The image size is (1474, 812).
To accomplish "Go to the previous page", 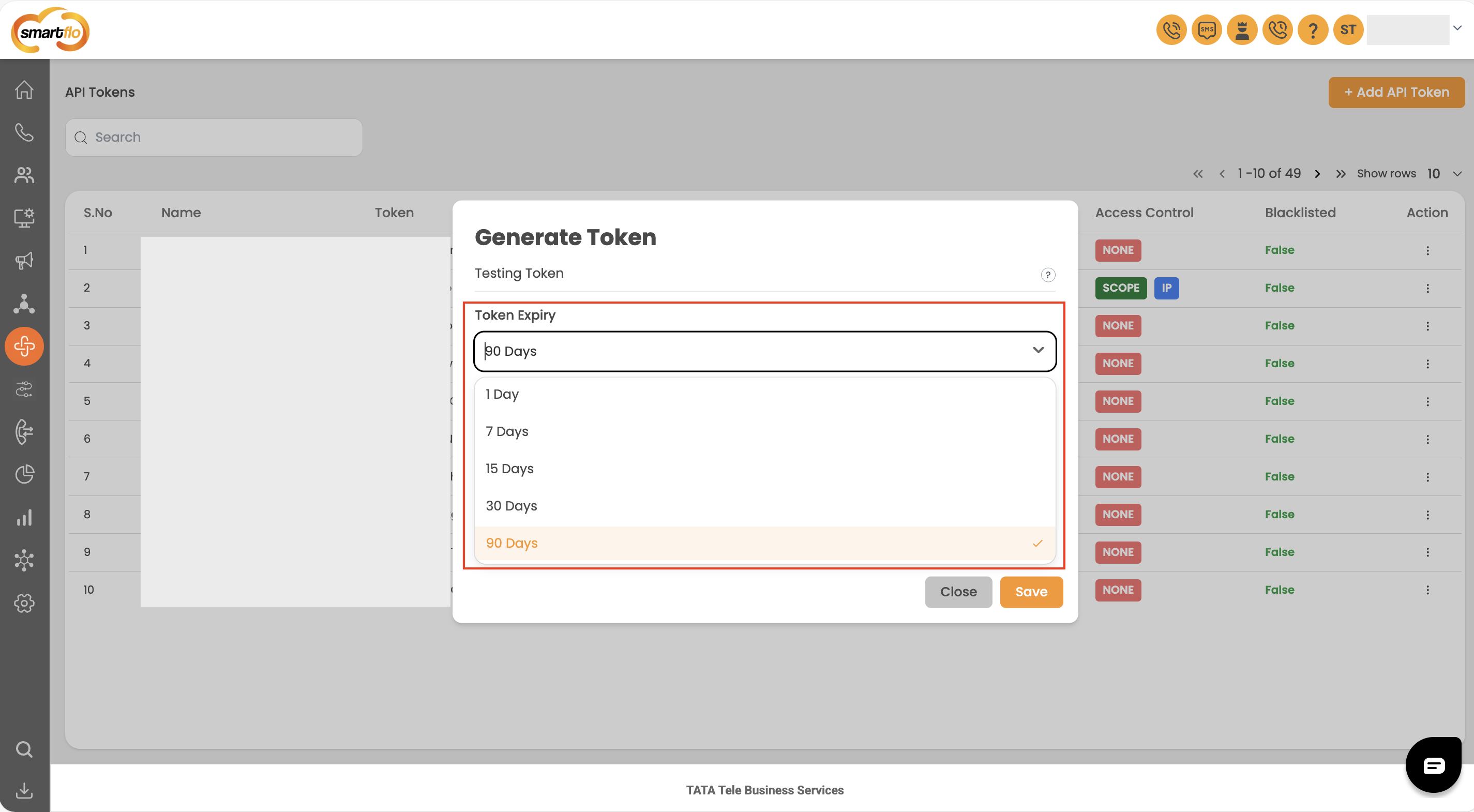I will 1222,173.
